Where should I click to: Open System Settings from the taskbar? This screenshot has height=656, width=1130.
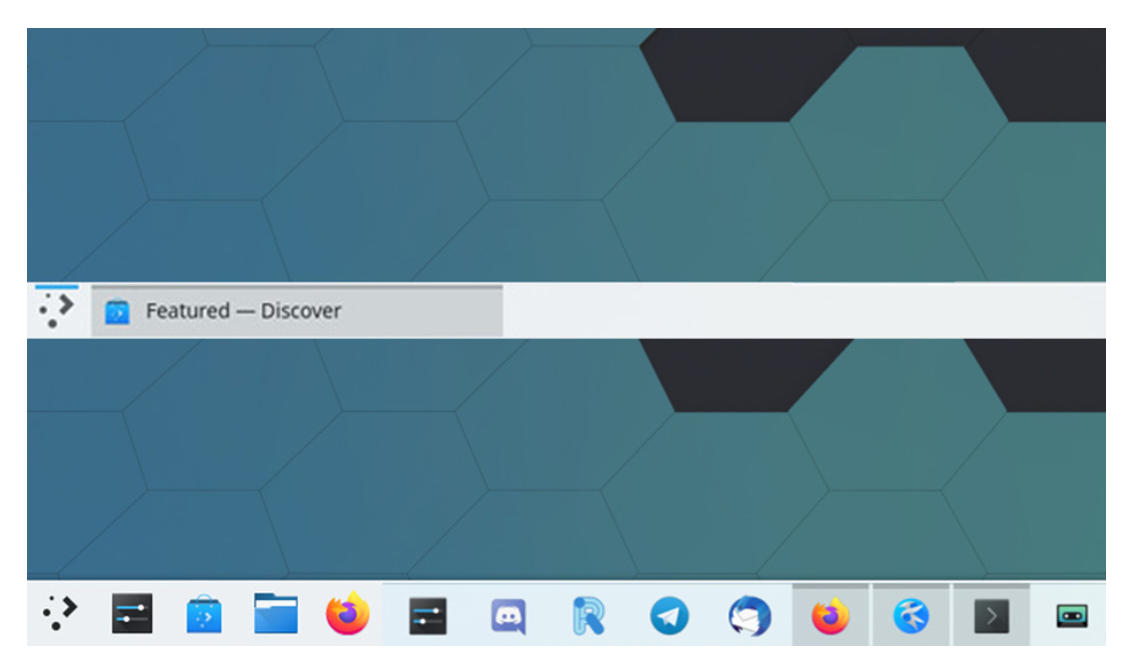click(133, 615)
